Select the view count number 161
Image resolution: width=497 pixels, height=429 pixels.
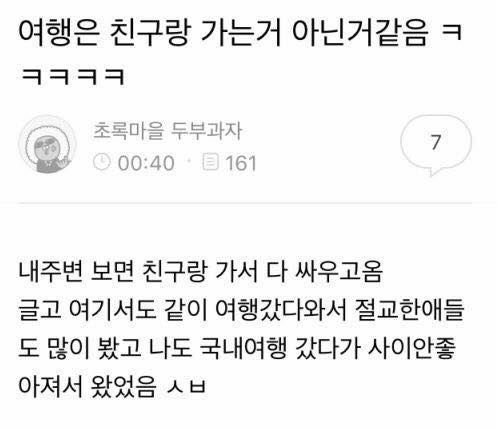click(x=241, y=163)
